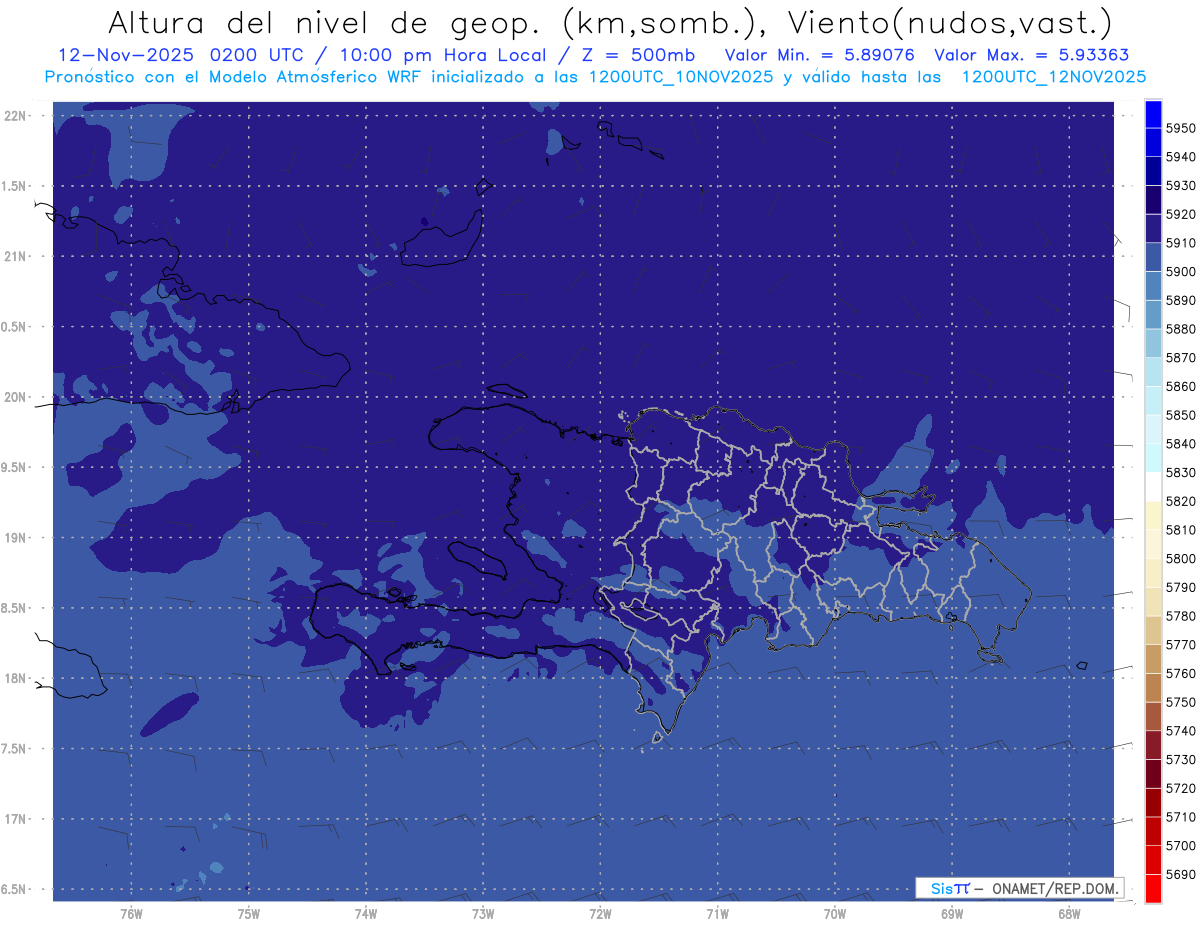
Task: Click the '18N' latitude axis label
Action: coord(14,678)
